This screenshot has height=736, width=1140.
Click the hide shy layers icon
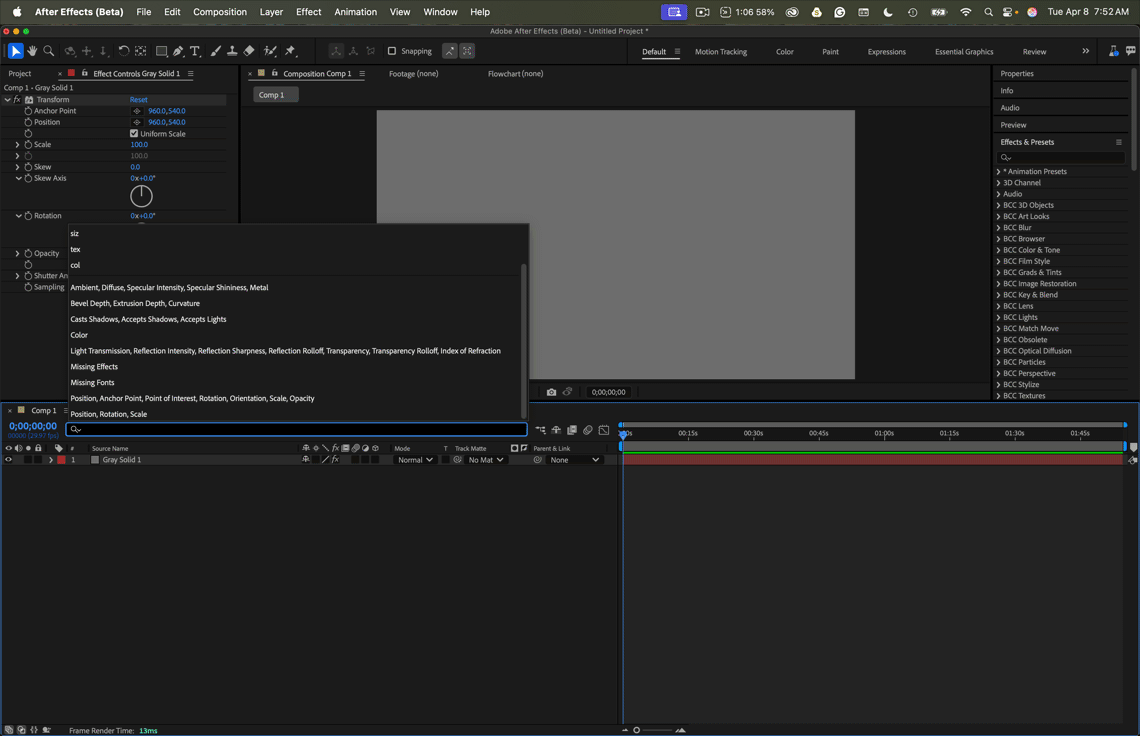pyautogui.click(x=556, y=430)
